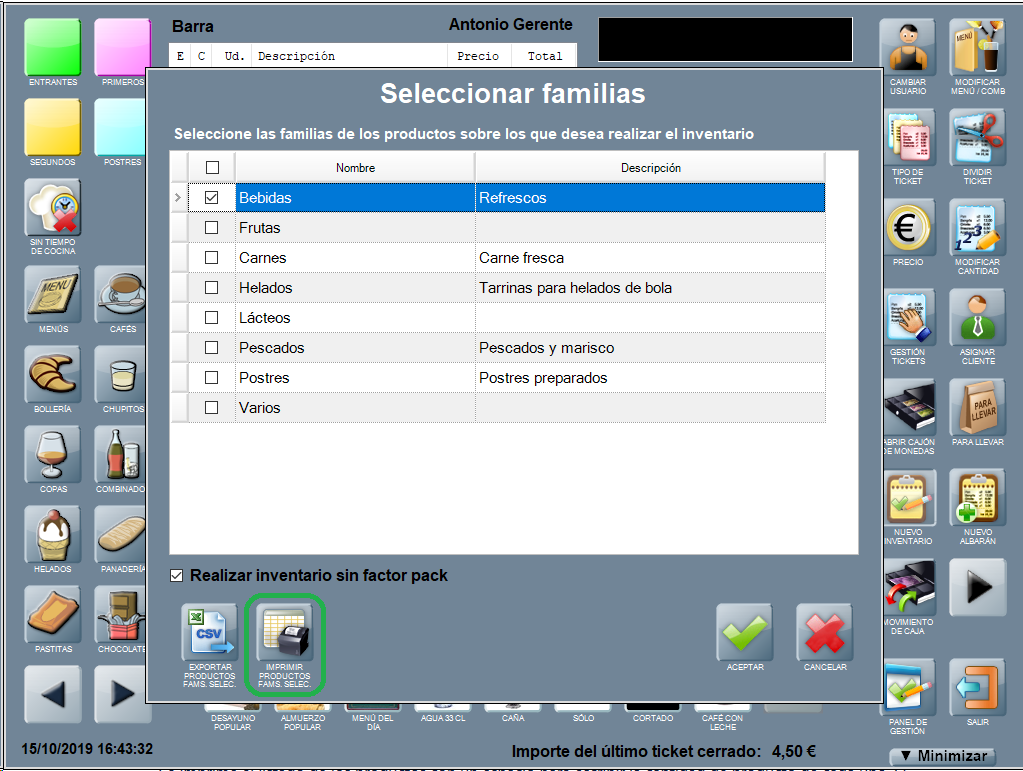Open the Nuevo Albarán icon
The height and width of the screenshot is (771, 1023).
(977, 499)
